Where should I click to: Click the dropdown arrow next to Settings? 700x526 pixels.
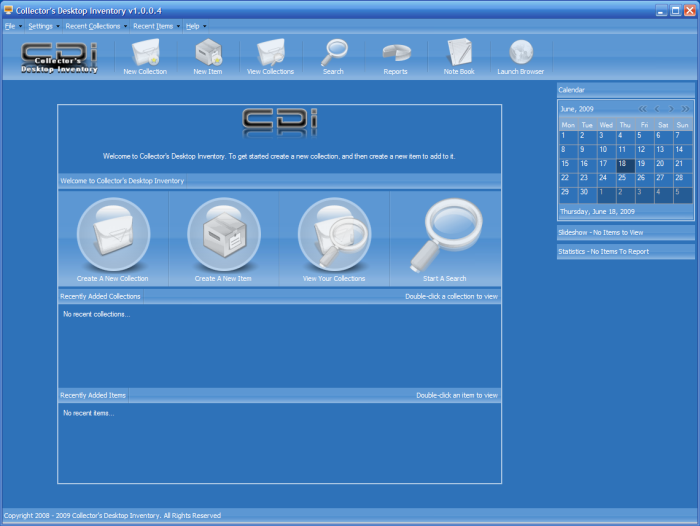tap(58, 26)
